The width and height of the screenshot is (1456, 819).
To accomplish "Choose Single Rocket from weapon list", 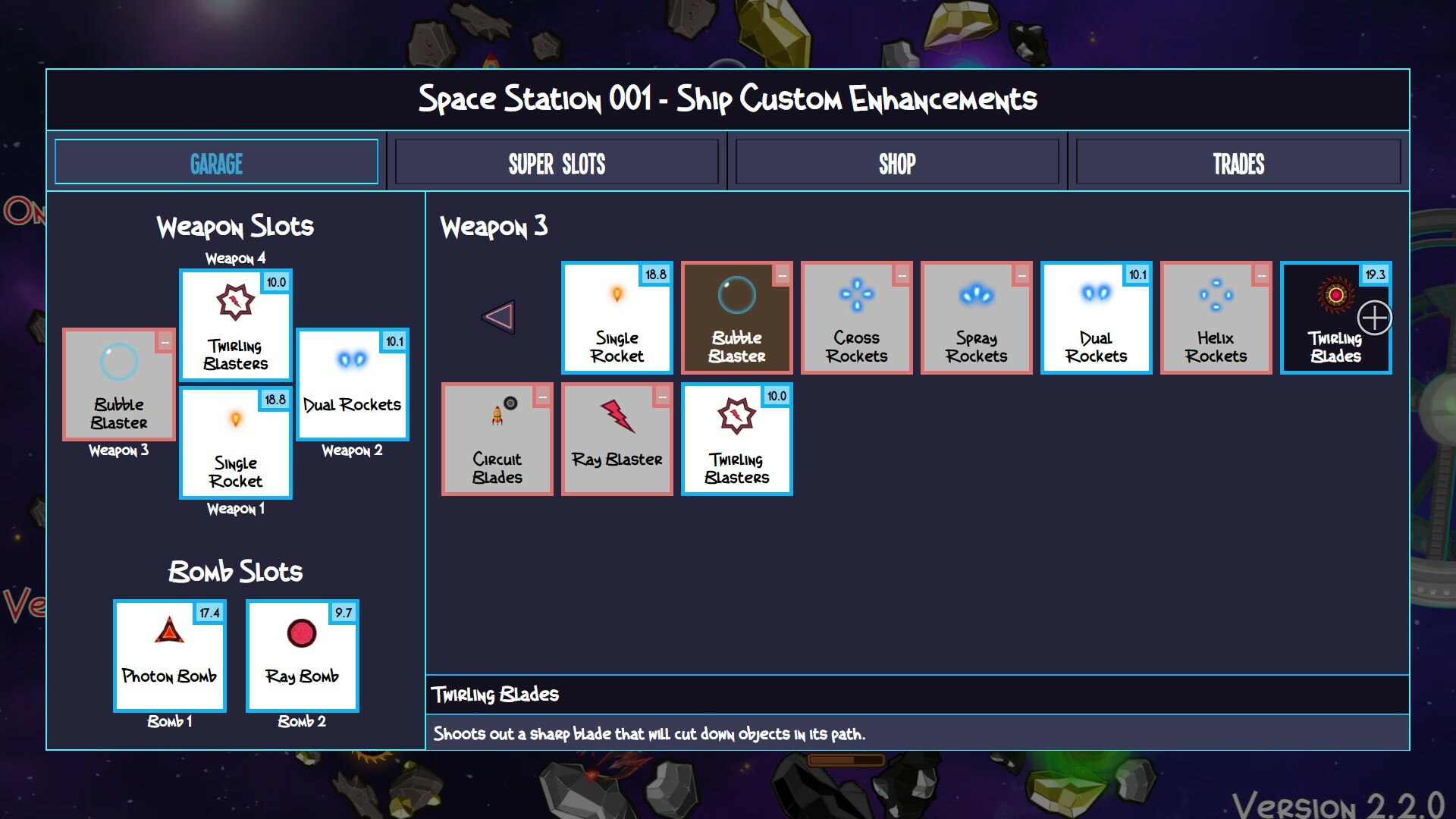I will tap(617, 318).
